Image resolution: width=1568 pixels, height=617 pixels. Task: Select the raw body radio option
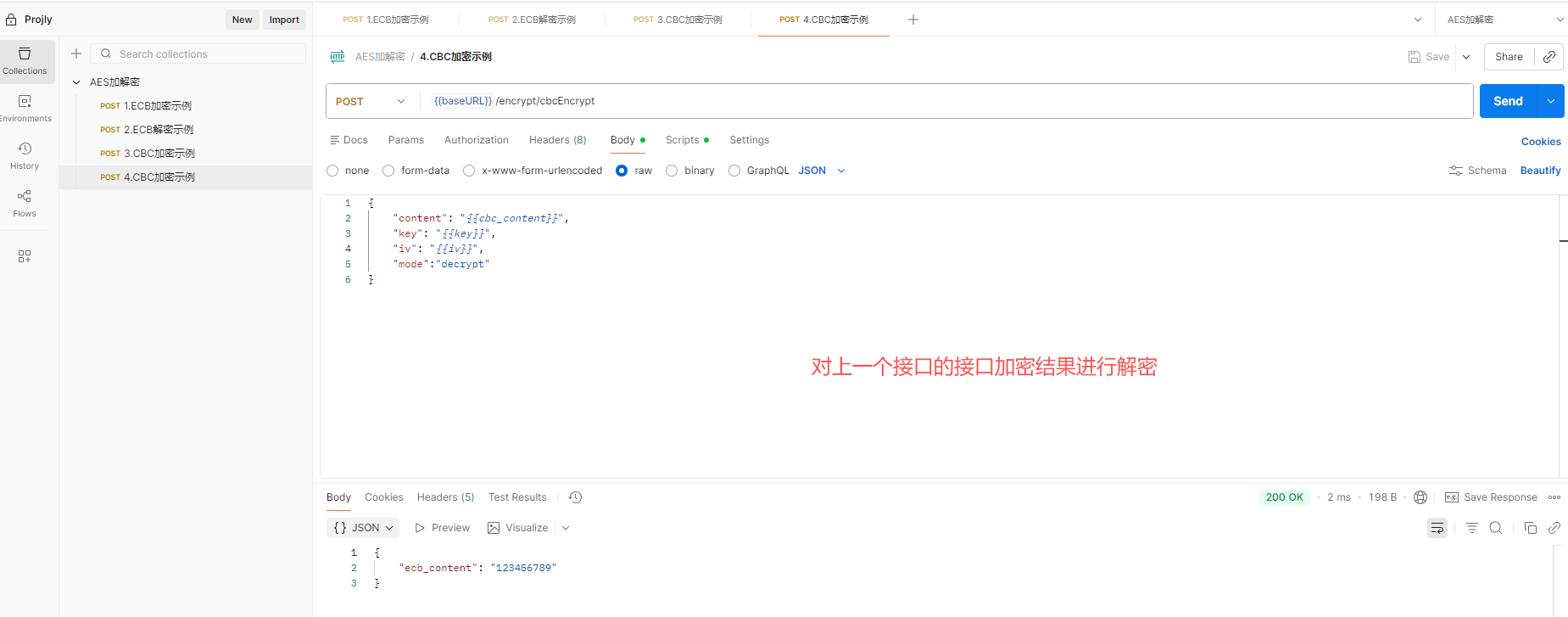tap(622, 171)
